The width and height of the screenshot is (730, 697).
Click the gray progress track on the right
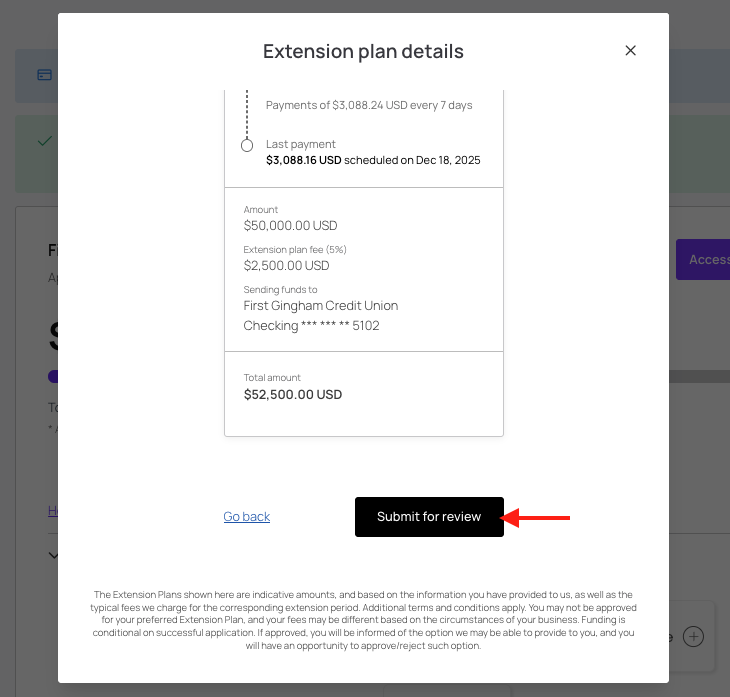tap(699, 376)
